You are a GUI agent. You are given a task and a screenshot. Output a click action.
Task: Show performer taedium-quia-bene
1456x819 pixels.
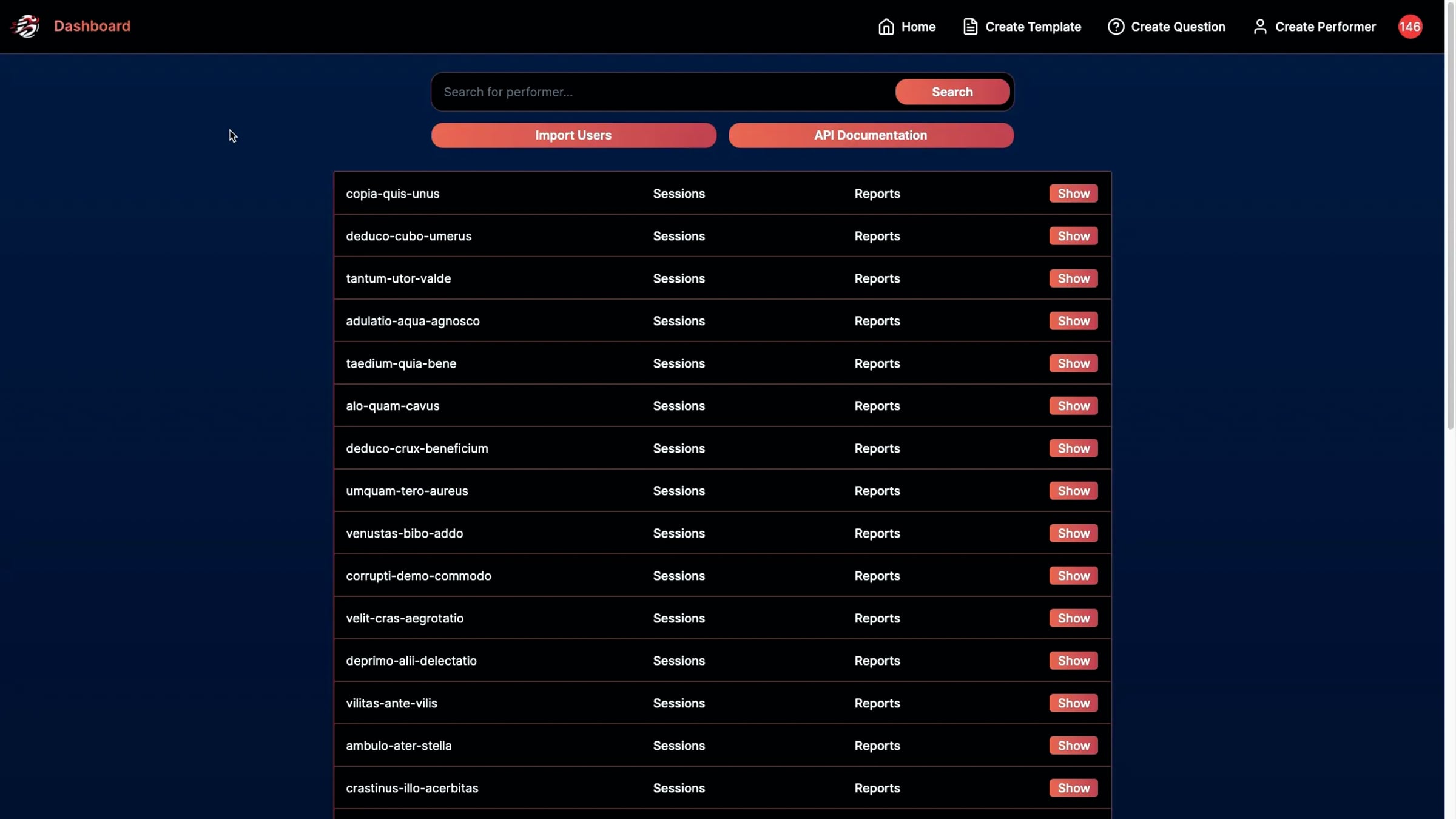[1073, 363]
